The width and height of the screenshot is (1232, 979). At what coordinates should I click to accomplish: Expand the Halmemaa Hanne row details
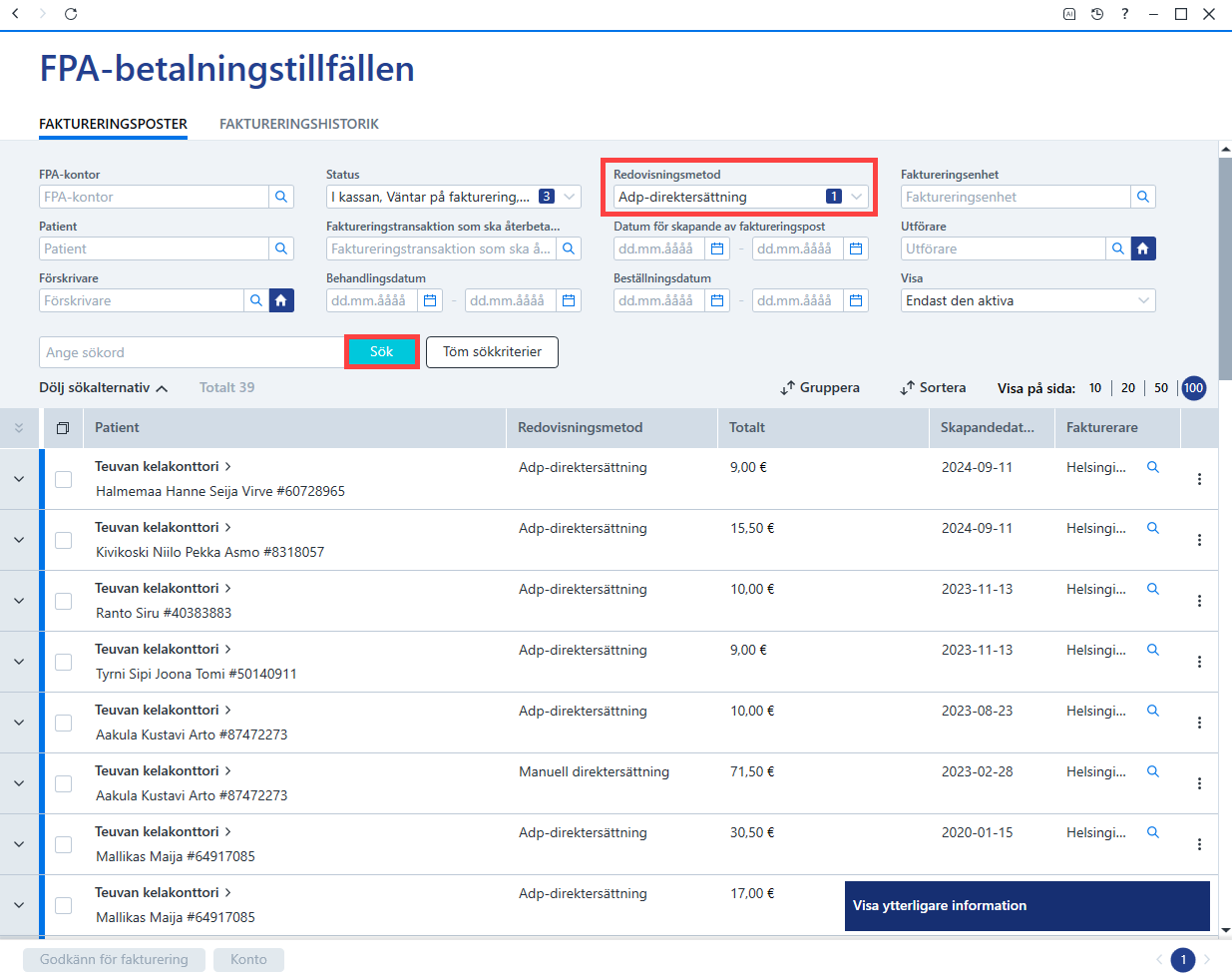pos(19,479)
